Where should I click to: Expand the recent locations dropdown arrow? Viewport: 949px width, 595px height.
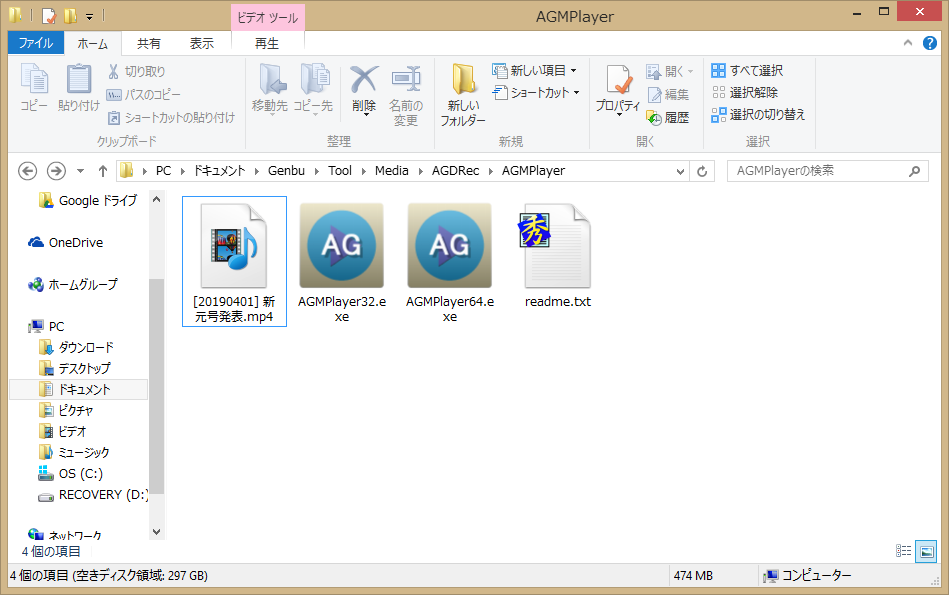pyautogui.click(x=80, y=171)
